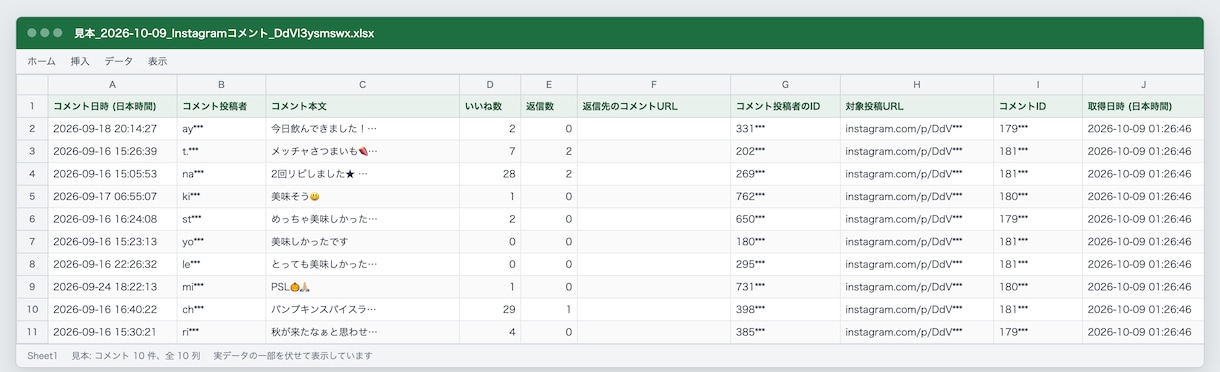This screenshot has height=372, width=1220.
Task: Select comment cell 美味しかったです
Action: tap(362, 241)
